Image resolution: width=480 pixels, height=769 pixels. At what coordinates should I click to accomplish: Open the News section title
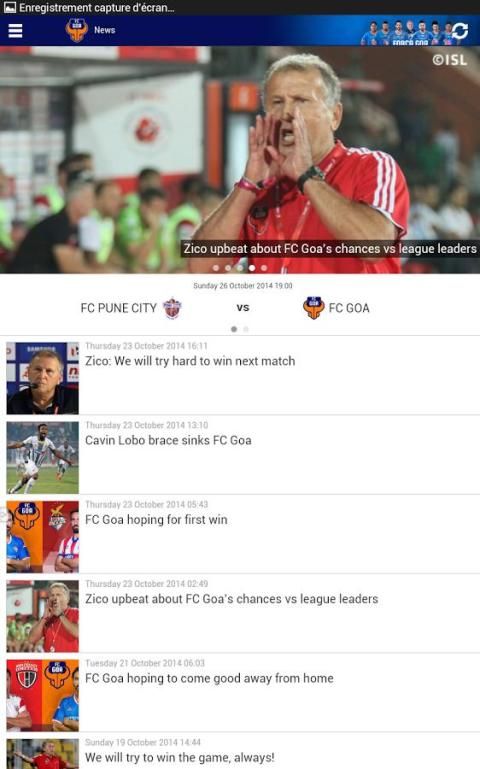point(104,30)
